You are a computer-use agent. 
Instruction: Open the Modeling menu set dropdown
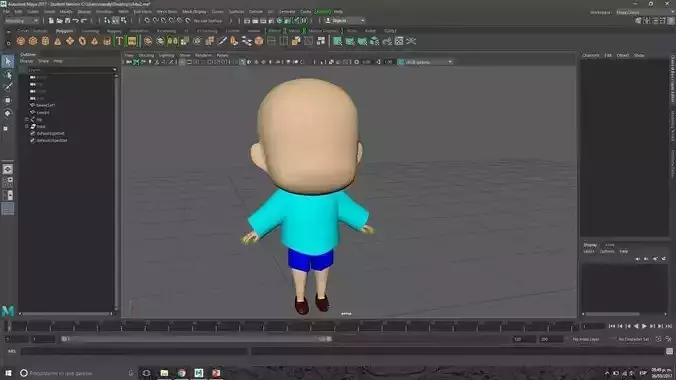(22, 21)
